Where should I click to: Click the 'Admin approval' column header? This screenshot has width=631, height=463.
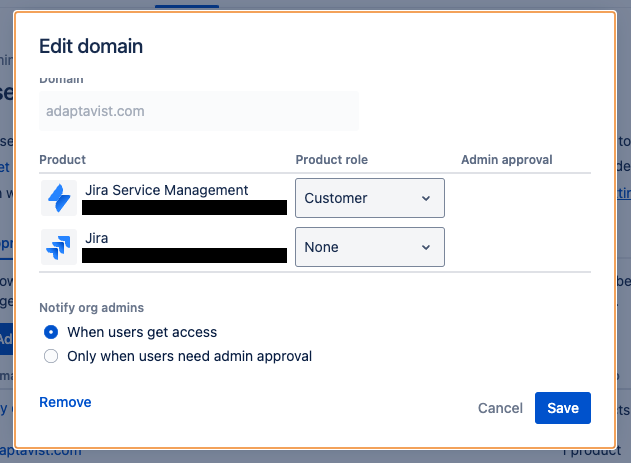point(507,160)
